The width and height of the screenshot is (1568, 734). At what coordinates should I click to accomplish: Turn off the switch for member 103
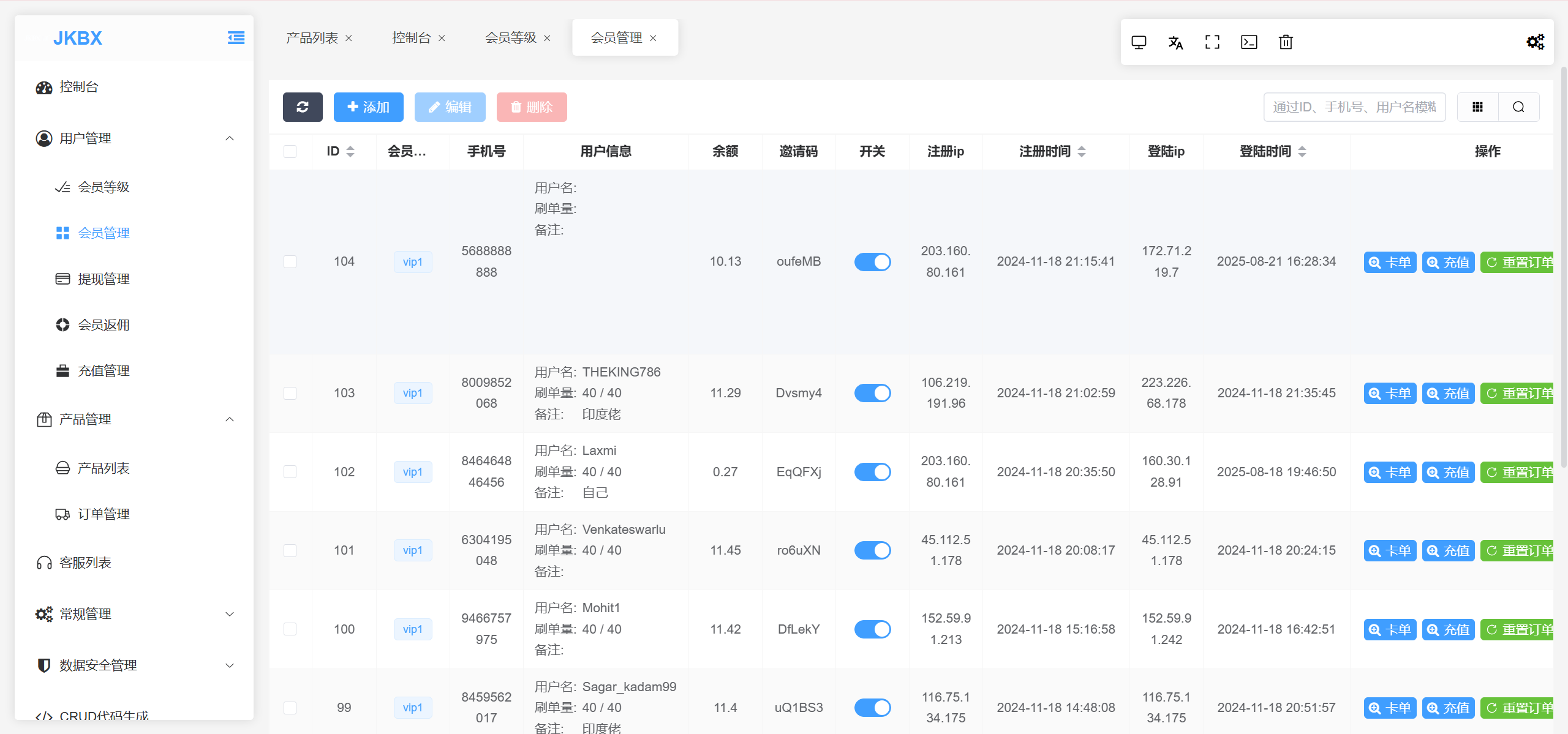pyautogui.click(x=872, y=393)
